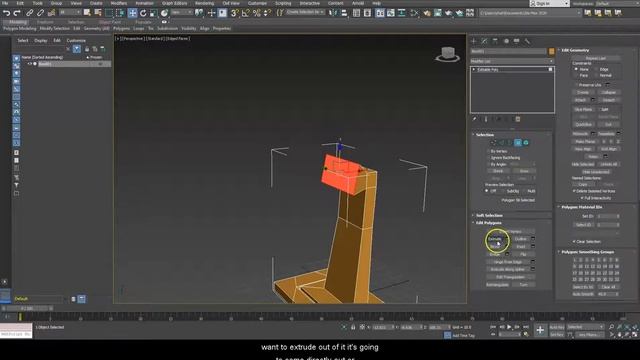The image size is (640, 360).
Task: Click the object color swatch beside name
Action: click(551, 51)
